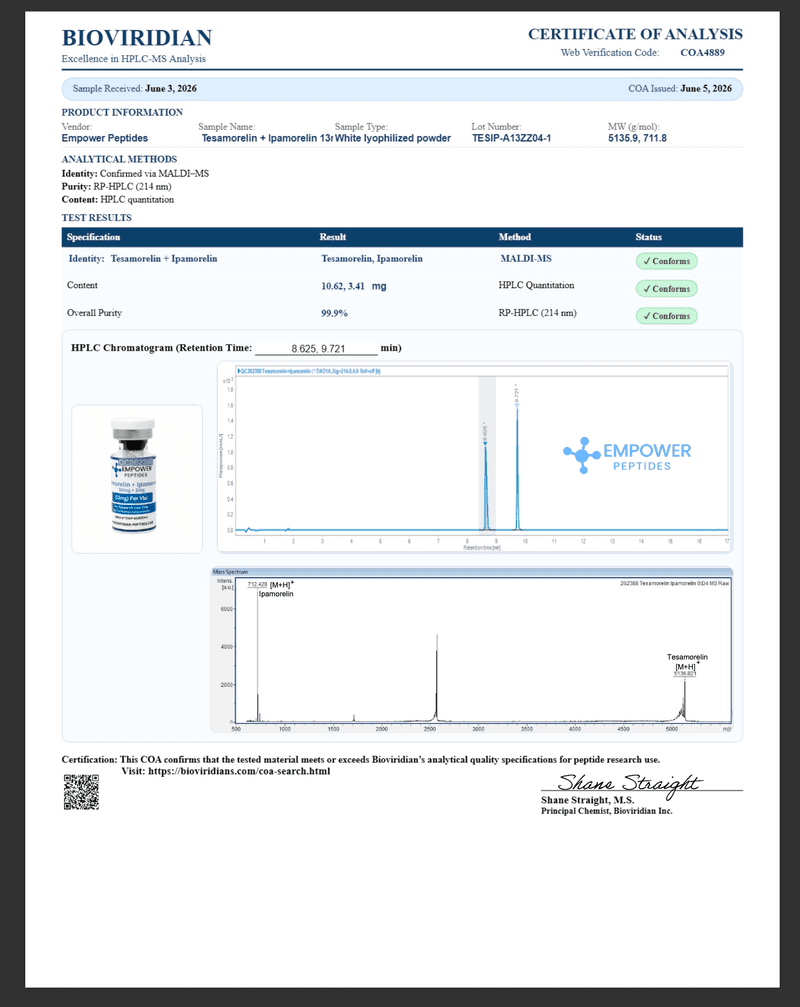The height and width of the screenshot is (1007, 800).
Task: Click the COA Issued date June 5, 2026
Action: [706, 89]
